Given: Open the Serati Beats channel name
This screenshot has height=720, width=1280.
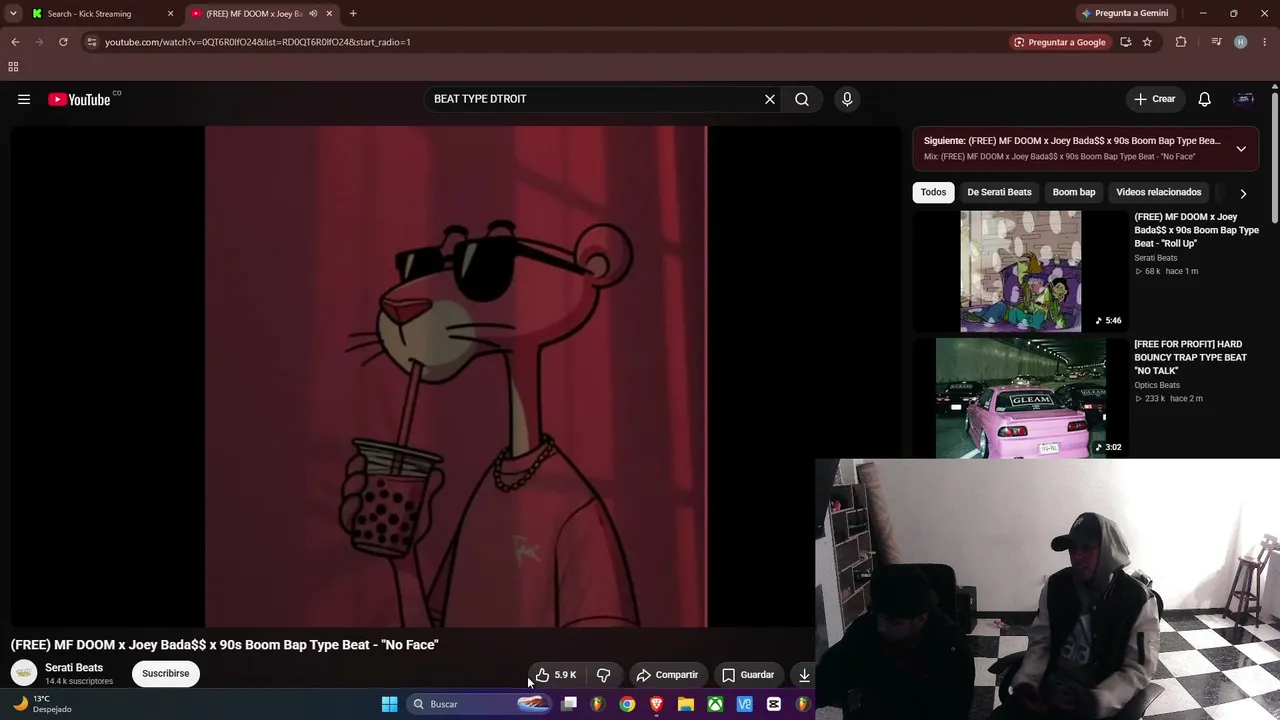Looking at the screenshot, I should click(x=74, y=667).
